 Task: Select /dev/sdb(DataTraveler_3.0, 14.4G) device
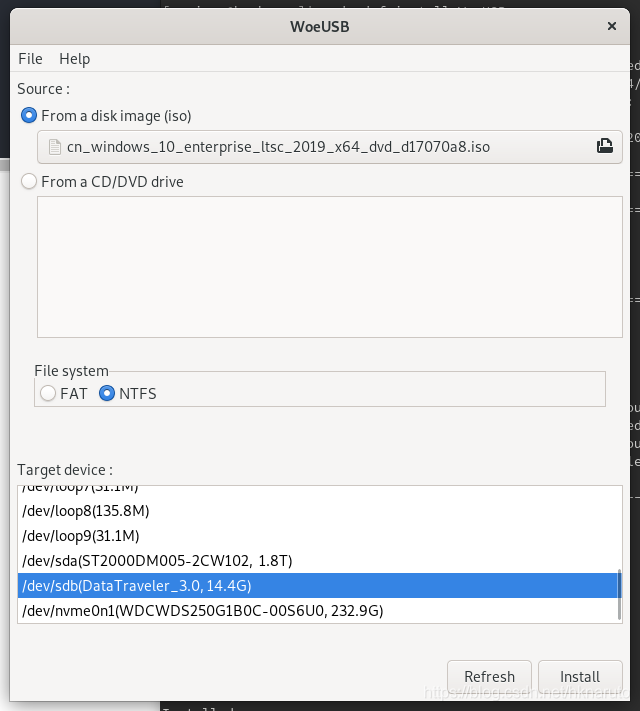click(x=318, y=586)
